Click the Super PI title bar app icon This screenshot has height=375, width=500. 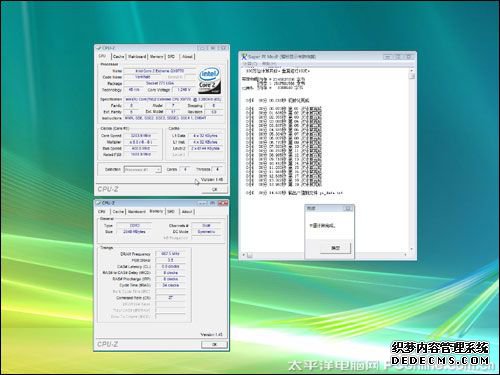[244, 57]
